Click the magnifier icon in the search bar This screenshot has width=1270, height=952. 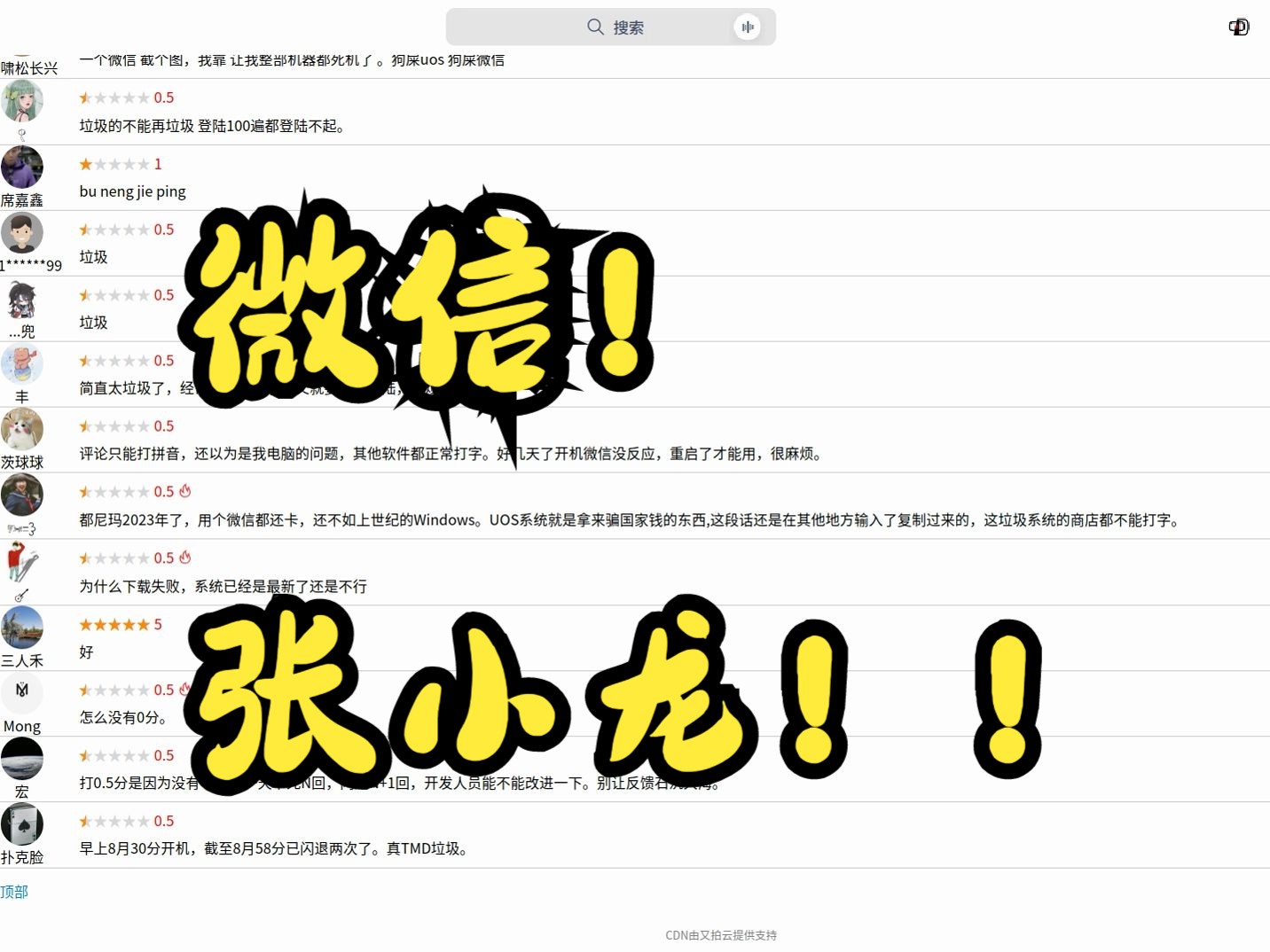coord(595,27)
